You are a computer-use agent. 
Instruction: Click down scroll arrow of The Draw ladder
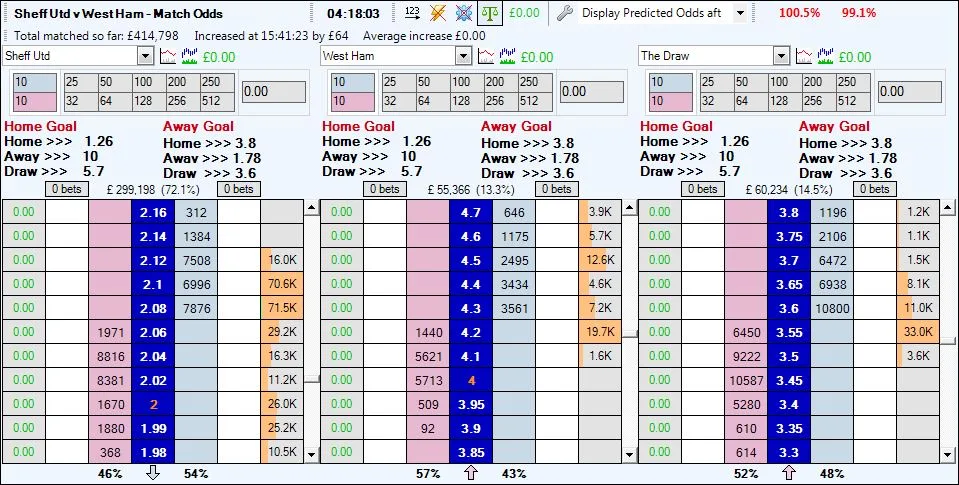949,454
